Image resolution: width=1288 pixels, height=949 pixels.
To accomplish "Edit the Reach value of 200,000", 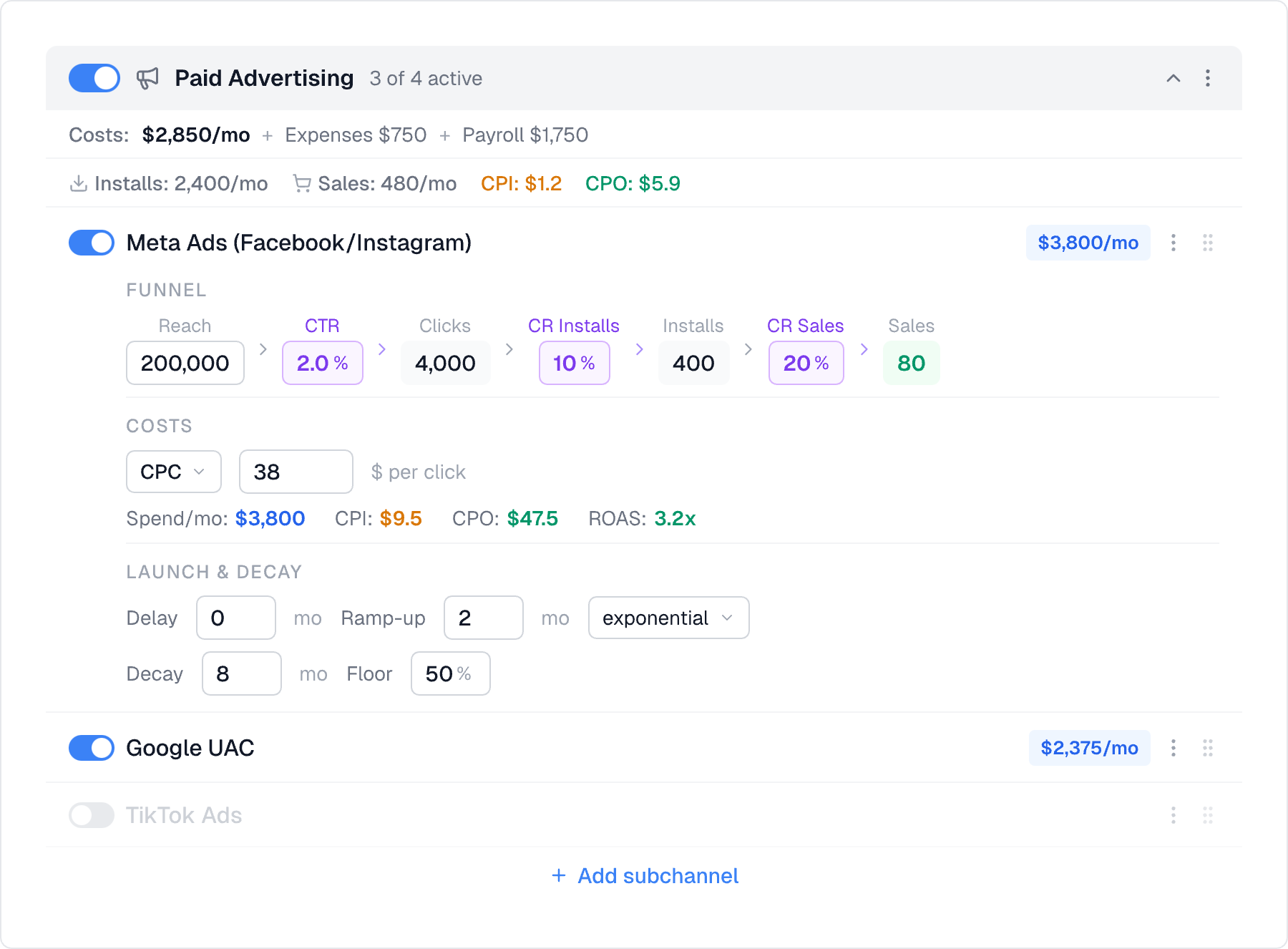I will coord(185,363).
